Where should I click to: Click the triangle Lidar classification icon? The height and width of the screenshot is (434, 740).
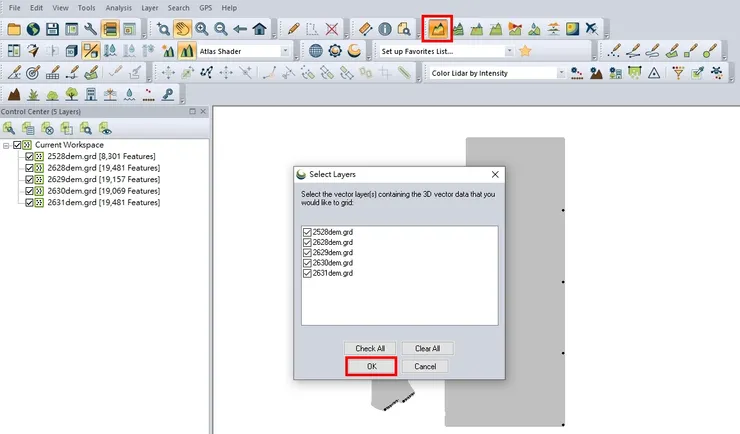(654, 73)
